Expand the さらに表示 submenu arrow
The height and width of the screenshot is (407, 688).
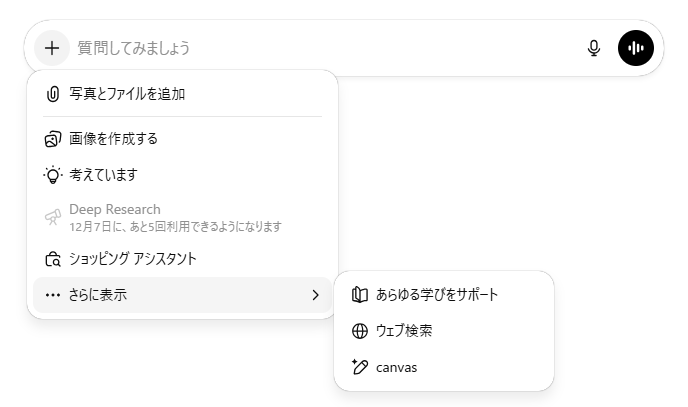[x=315, y=295]
